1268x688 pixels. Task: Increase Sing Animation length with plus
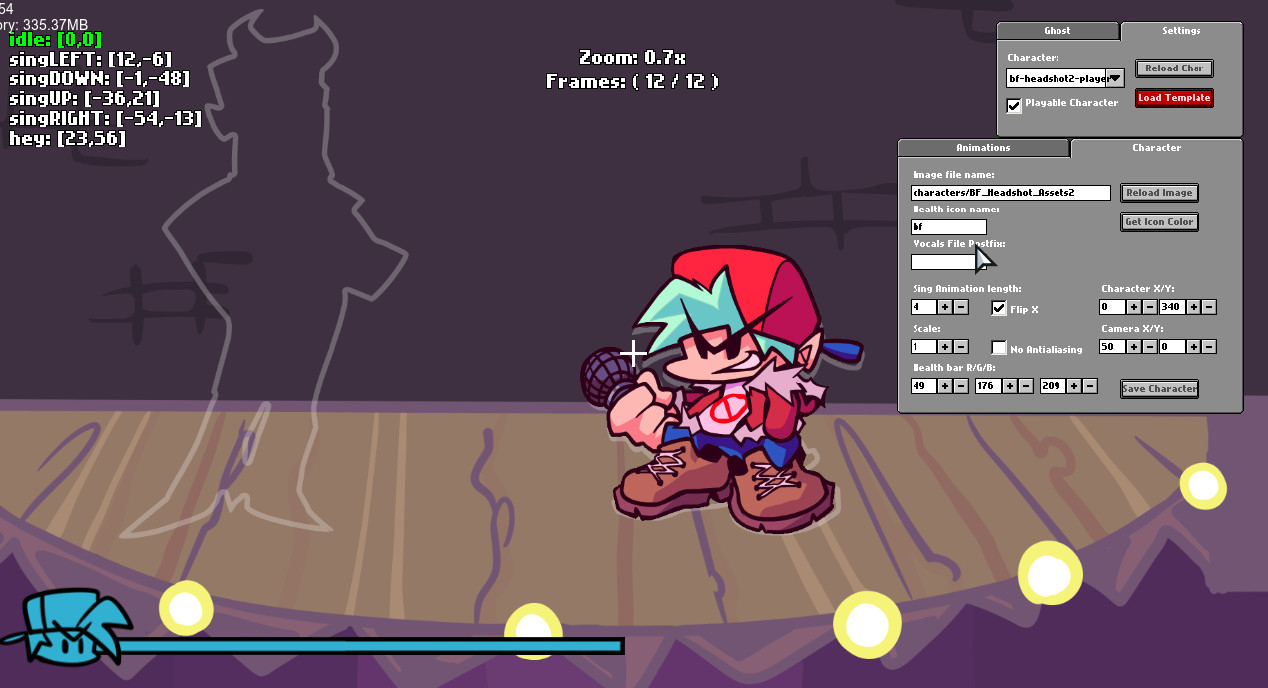(944, 307)
